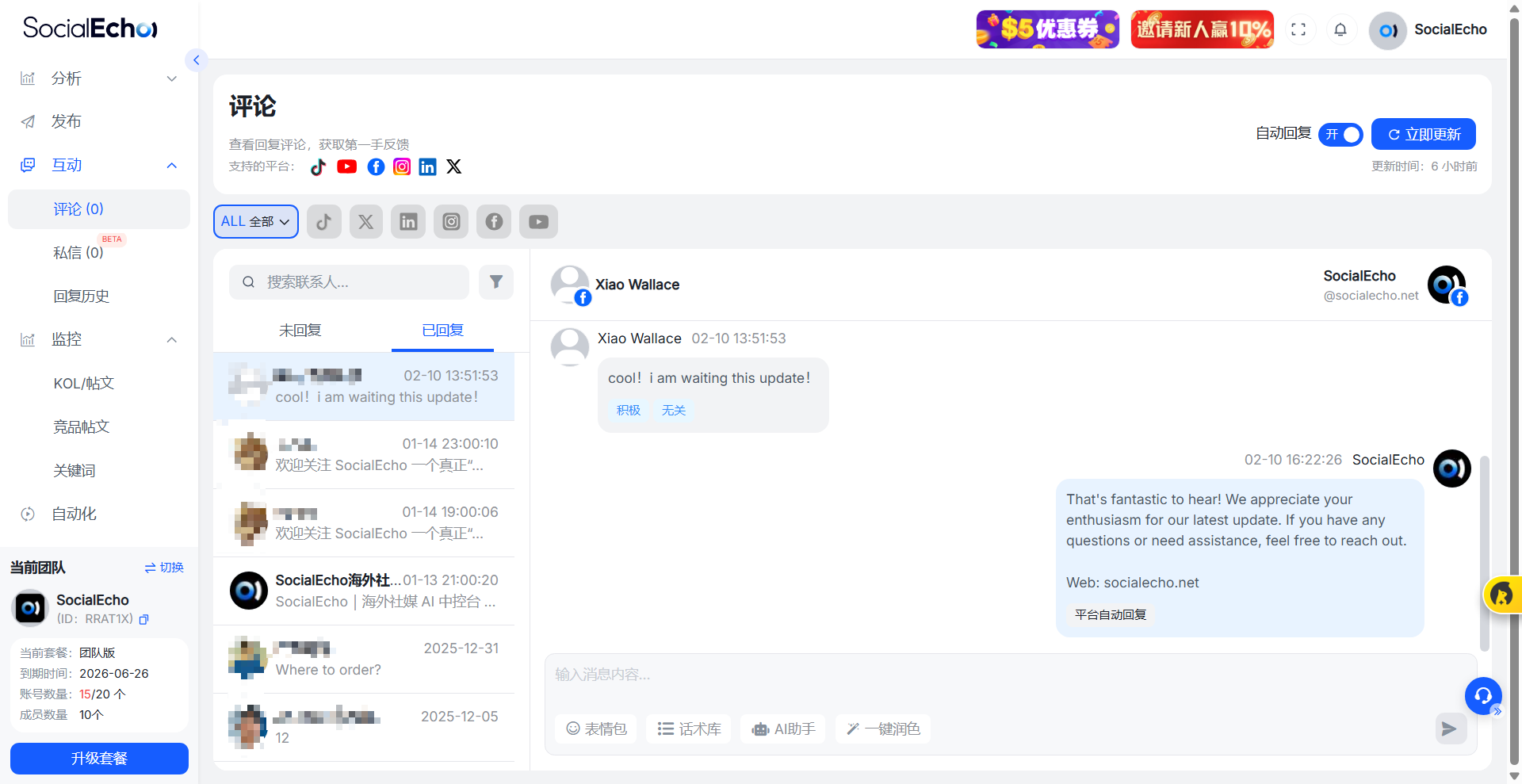Click the TikTok icon in supported platforms
This screenshot has width=1522, height=784.
click(318, 166)
